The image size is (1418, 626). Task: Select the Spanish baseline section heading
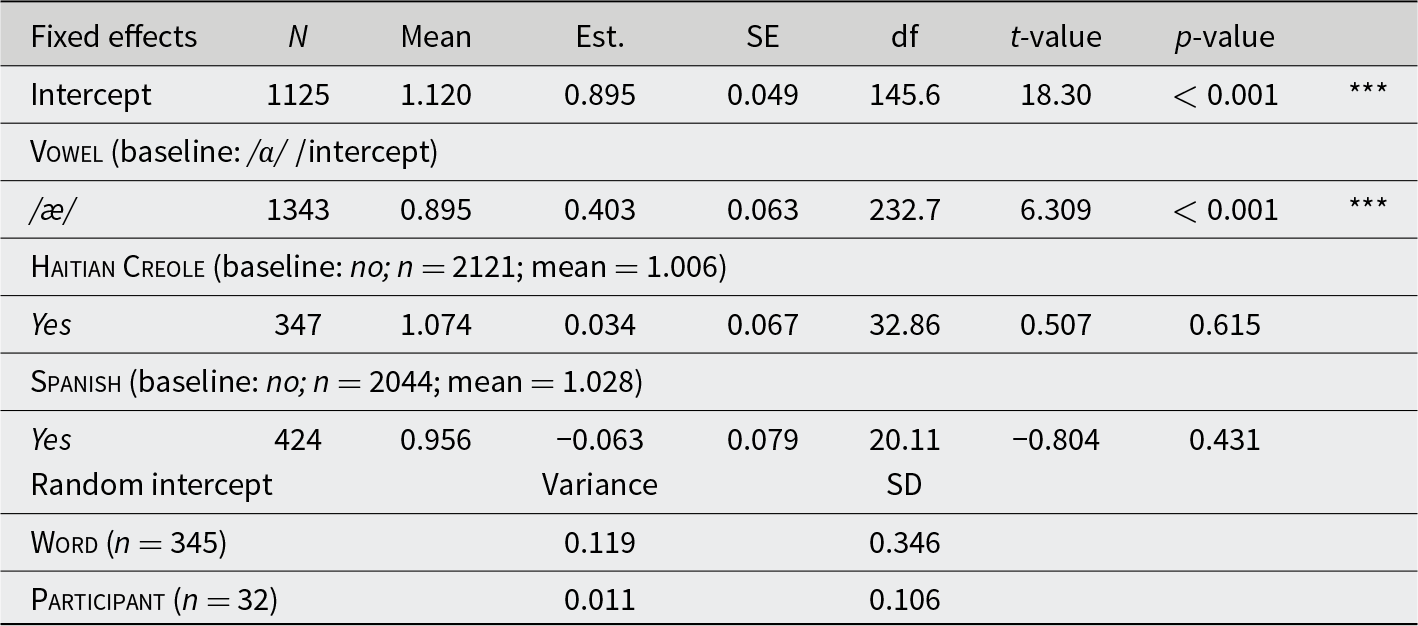337,382
